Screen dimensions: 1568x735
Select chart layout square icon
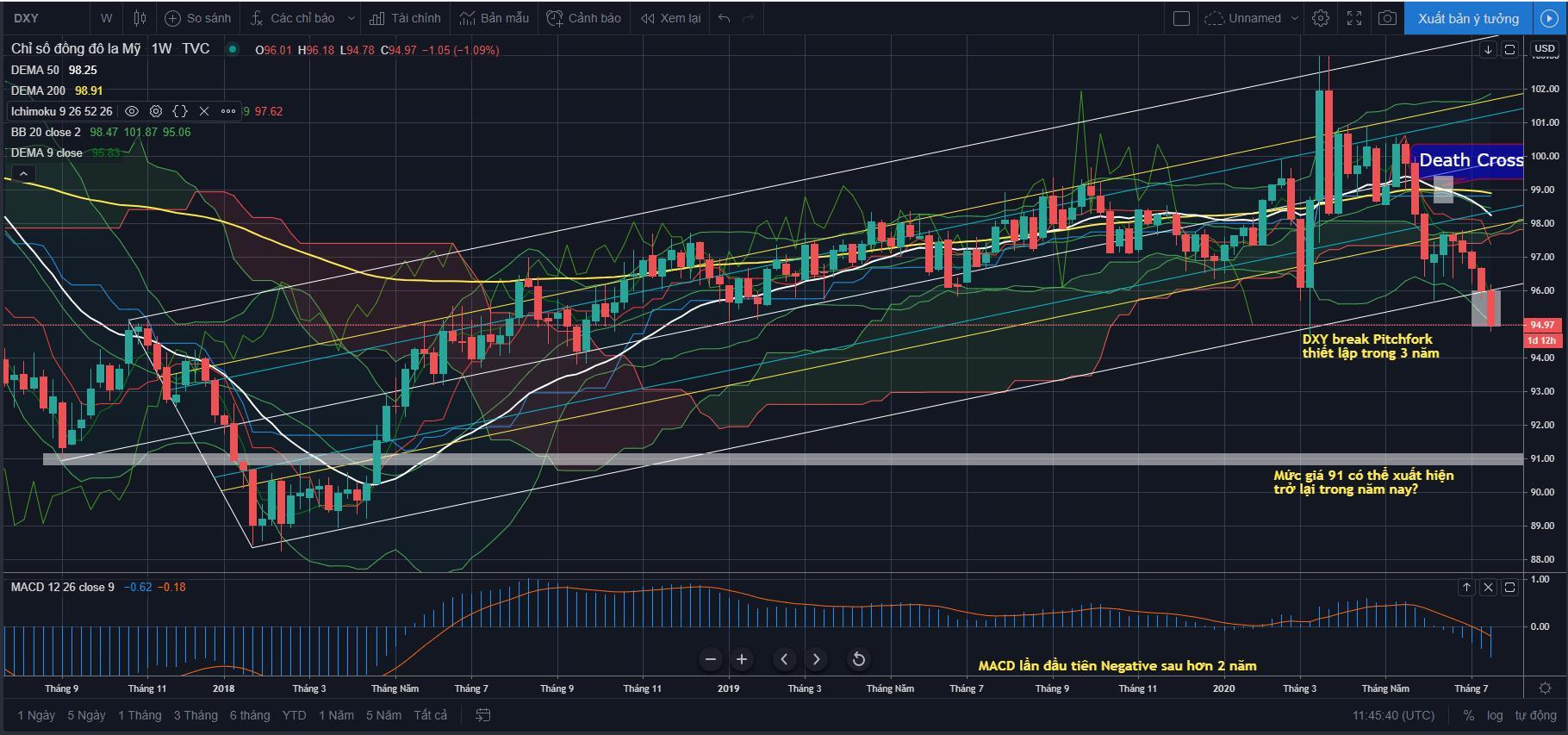(1182, 18)
